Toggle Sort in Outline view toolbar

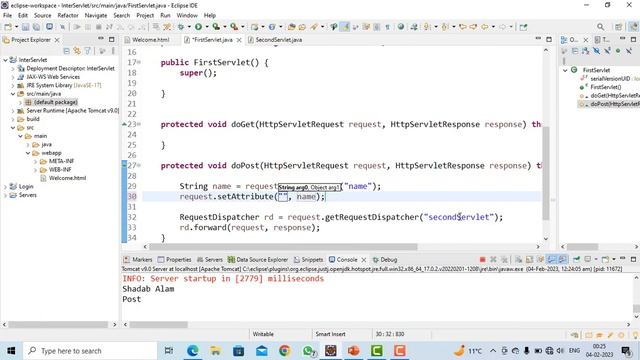586,51
